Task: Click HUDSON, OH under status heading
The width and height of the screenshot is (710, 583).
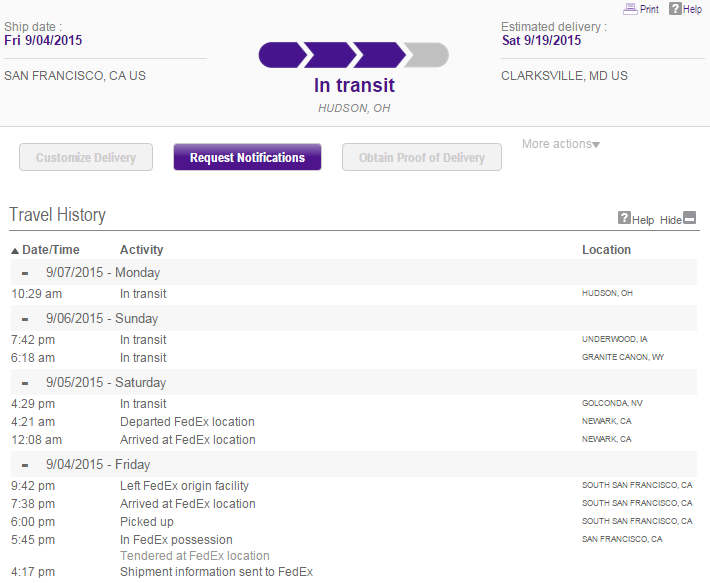Action: (354, 108)
